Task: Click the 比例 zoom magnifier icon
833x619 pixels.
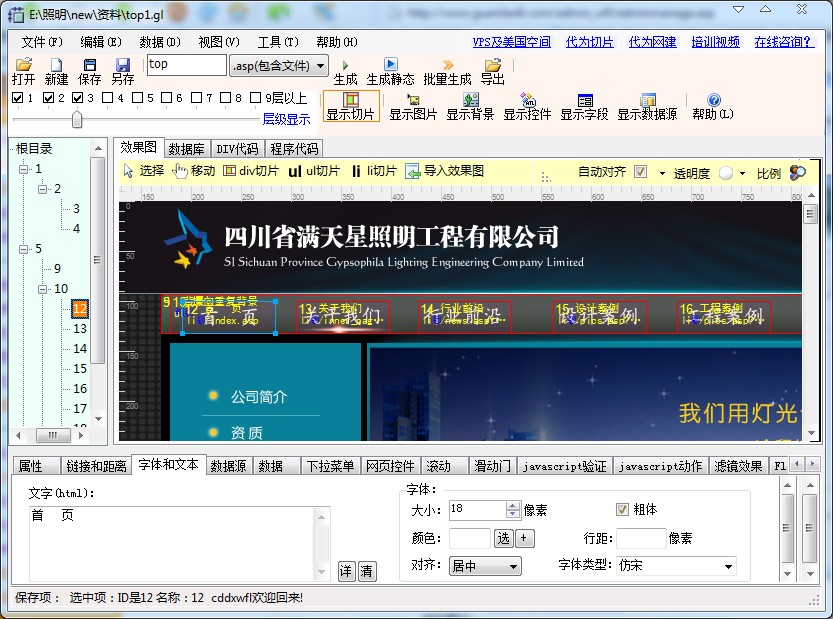Action: point(797,172)
